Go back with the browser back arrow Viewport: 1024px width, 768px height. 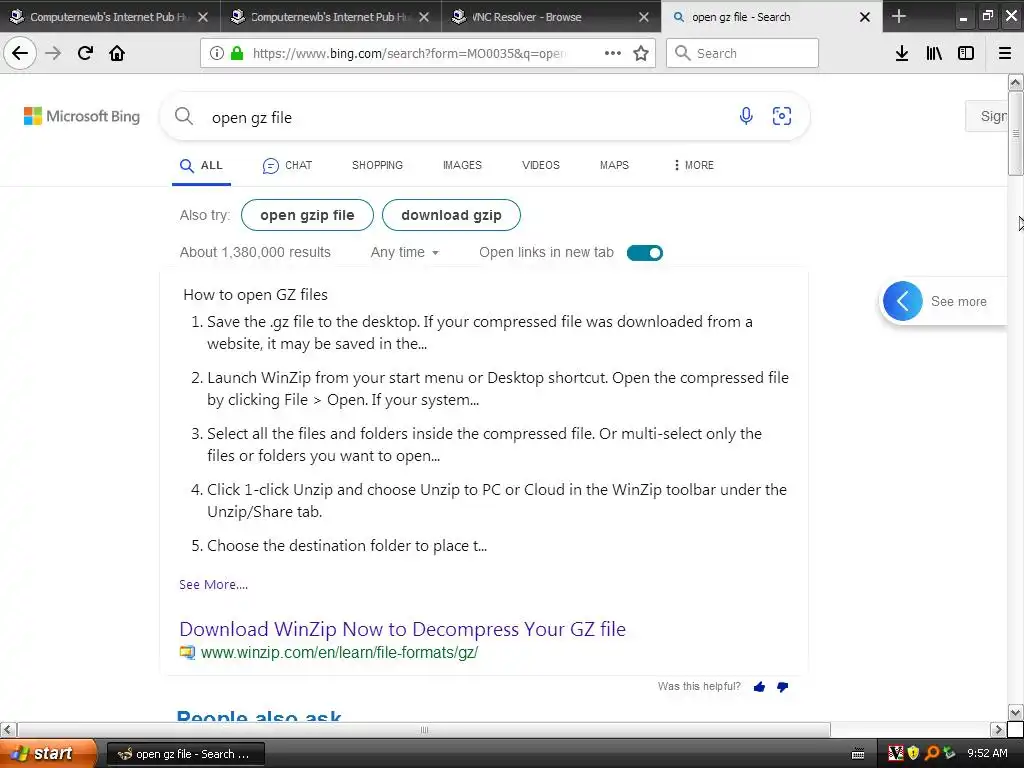(20, 53)
